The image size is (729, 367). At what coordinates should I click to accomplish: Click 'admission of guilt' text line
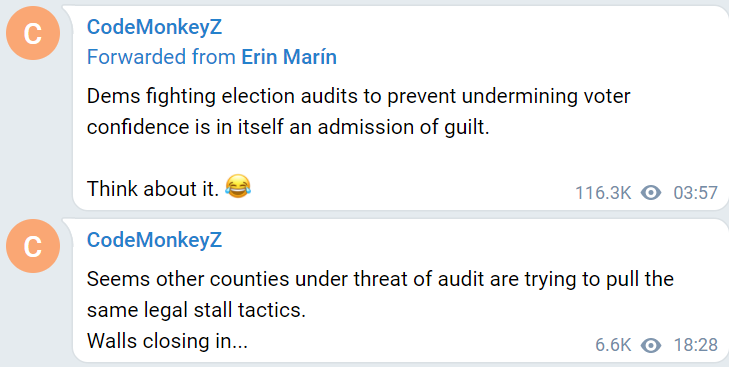point(288,127)
